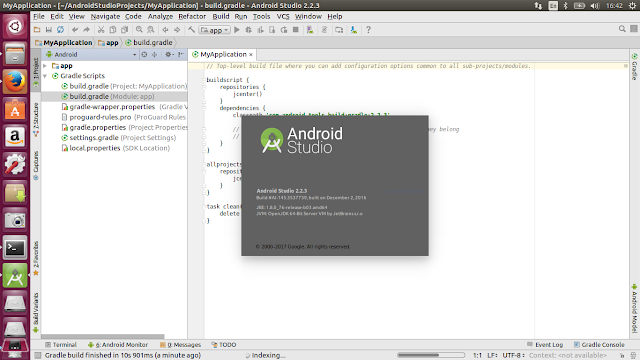Select the MyApplication editor tab
This screenshot has height=360, width=640.
point(223,54)
